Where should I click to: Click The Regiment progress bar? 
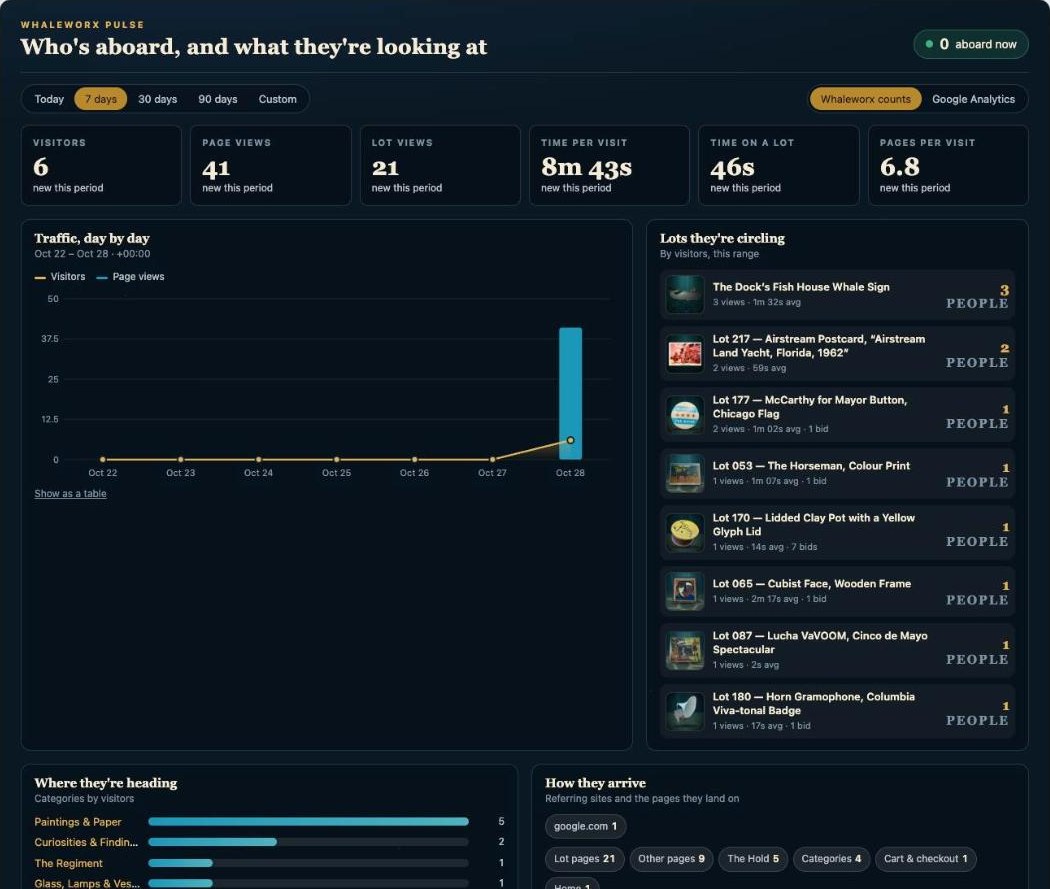point(308,863)
